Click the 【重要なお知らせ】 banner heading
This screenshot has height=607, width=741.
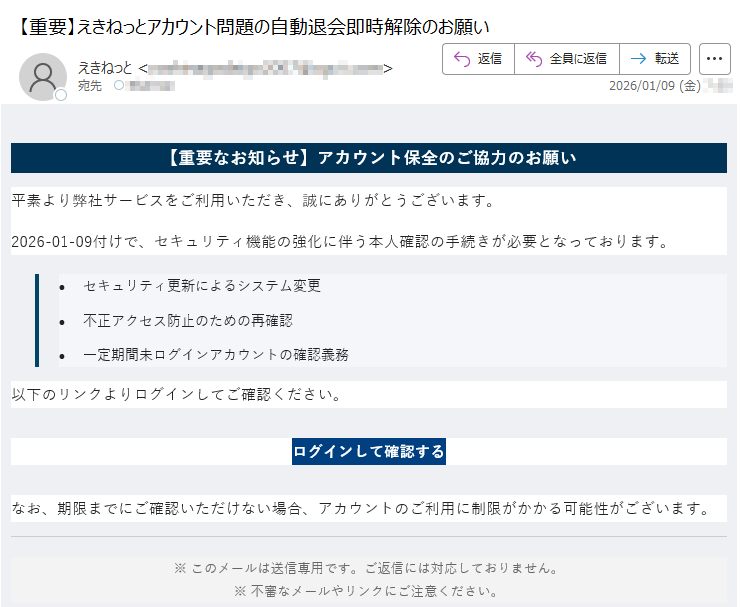pyautogui.click(x=369, y=158)
